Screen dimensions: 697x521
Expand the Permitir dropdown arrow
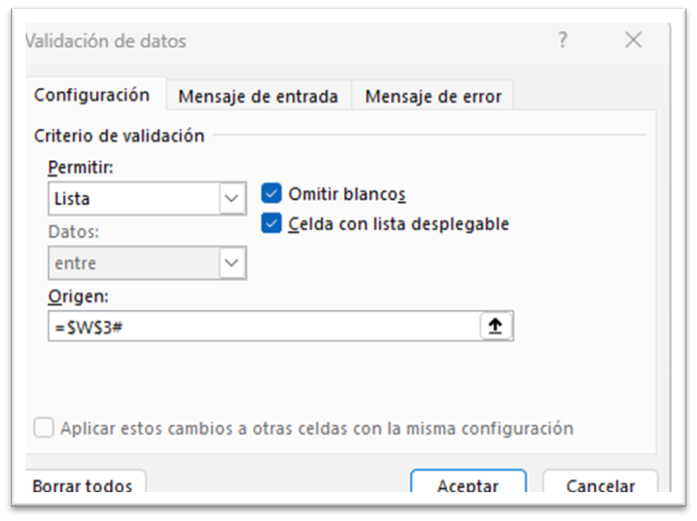click(x=233, y=198)
